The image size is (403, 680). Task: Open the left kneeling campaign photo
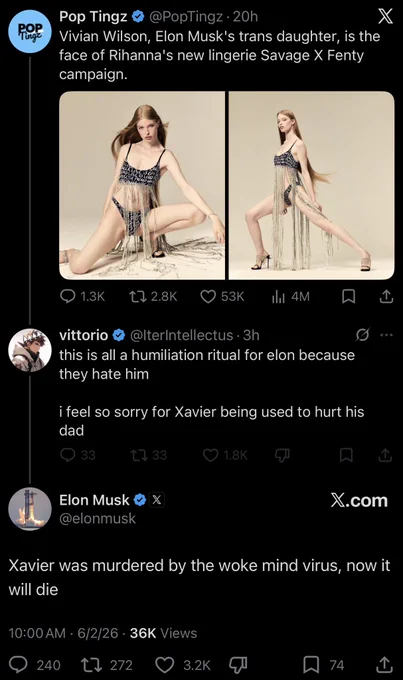[142, 185]
